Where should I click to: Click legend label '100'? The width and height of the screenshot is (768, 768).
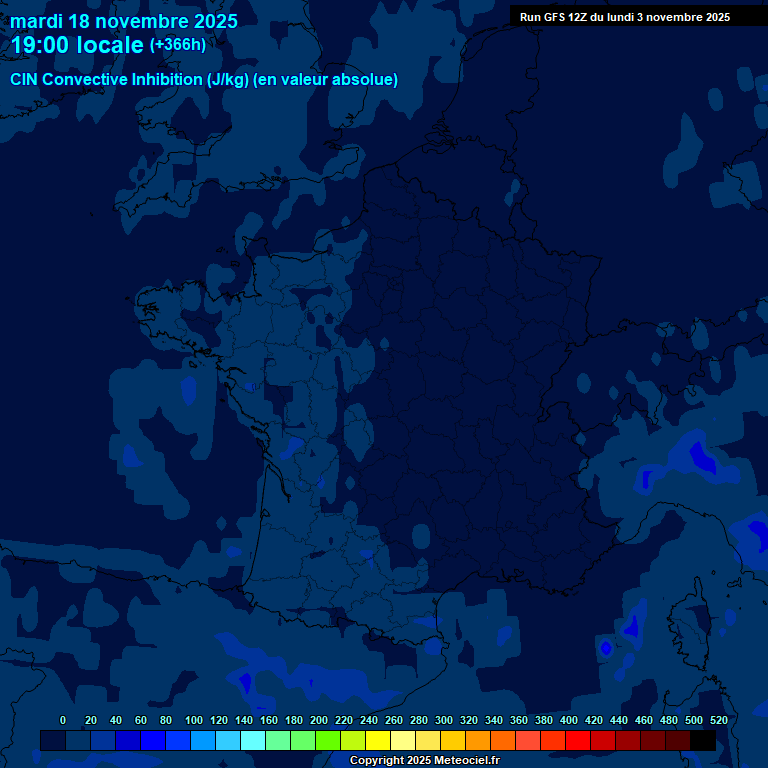tap(193, 720)
